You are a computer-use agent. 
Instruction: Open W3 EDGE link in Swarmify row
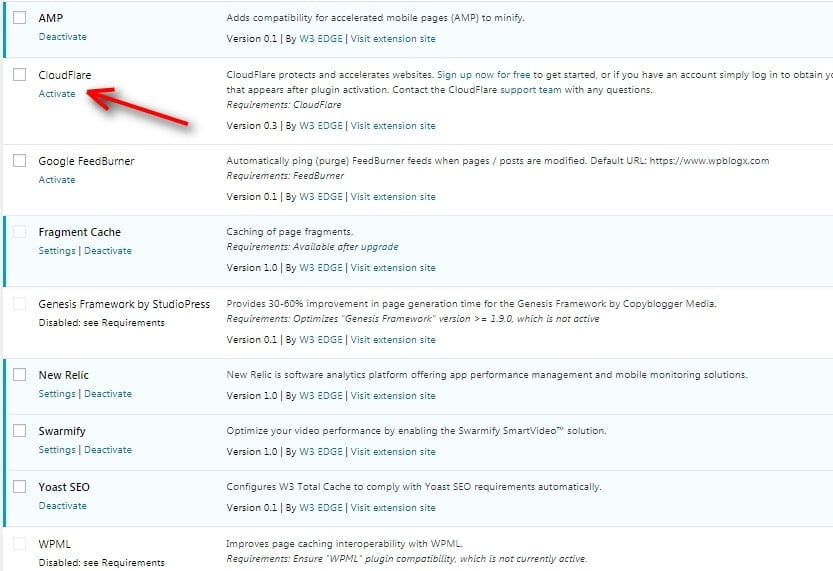[321, 451]
